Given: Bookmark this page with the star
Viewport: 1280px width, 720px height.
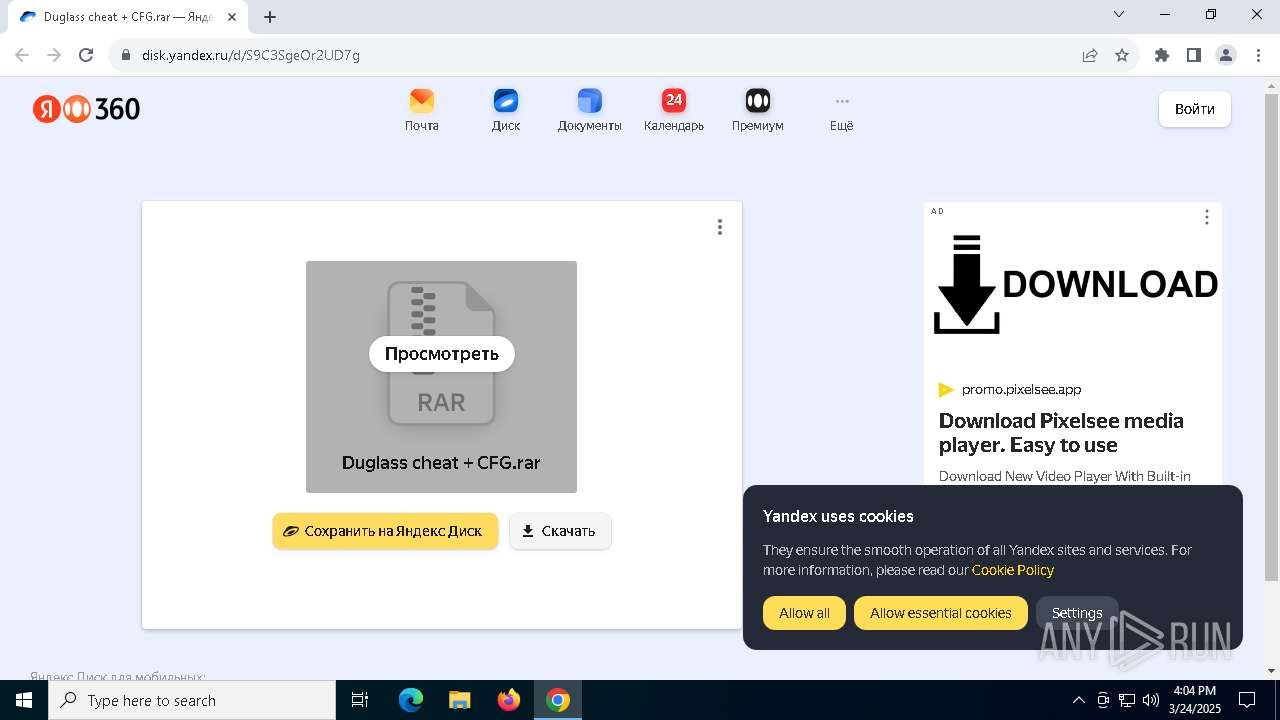Looking at the screenshot, I should [x=1122, y=55].
